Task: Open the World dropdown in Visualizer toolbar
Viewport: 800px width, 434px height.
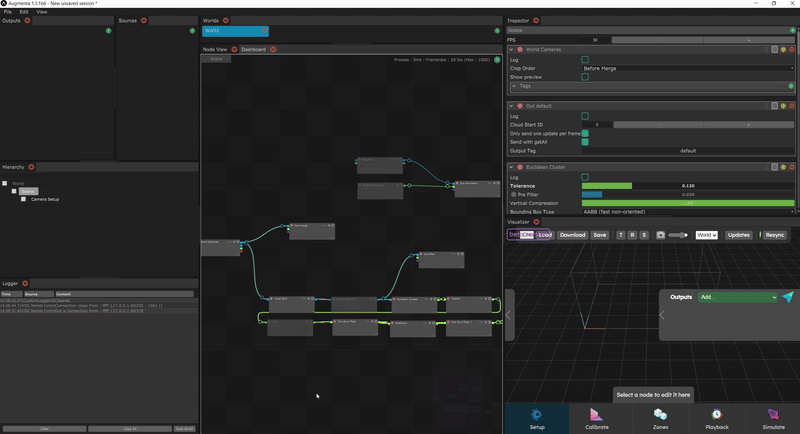Action: pyautogui.click(x=706, y=235)
